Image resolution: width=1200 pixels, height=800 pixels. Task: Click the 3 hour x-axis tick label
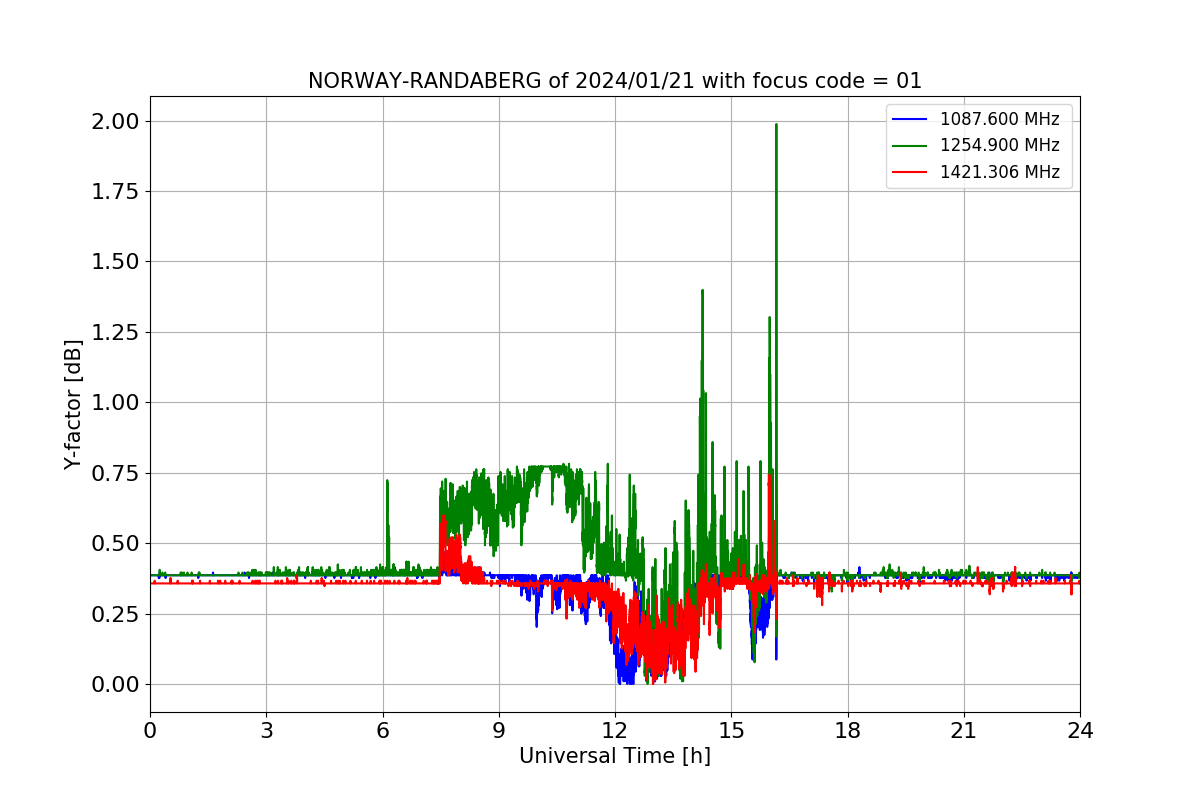click(x=266, y=731)
